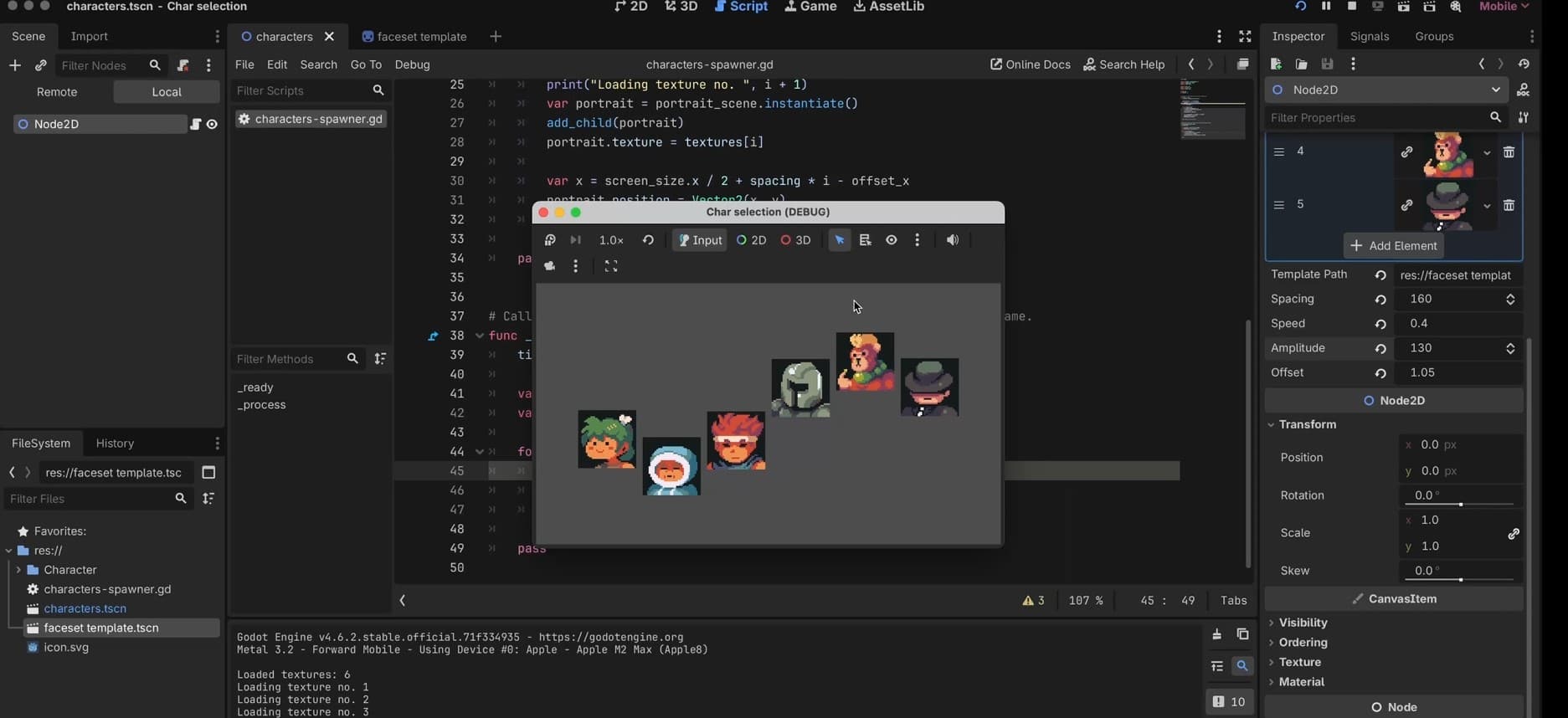
Task: Float the script editor window icon
Action: coord(1242,64)
